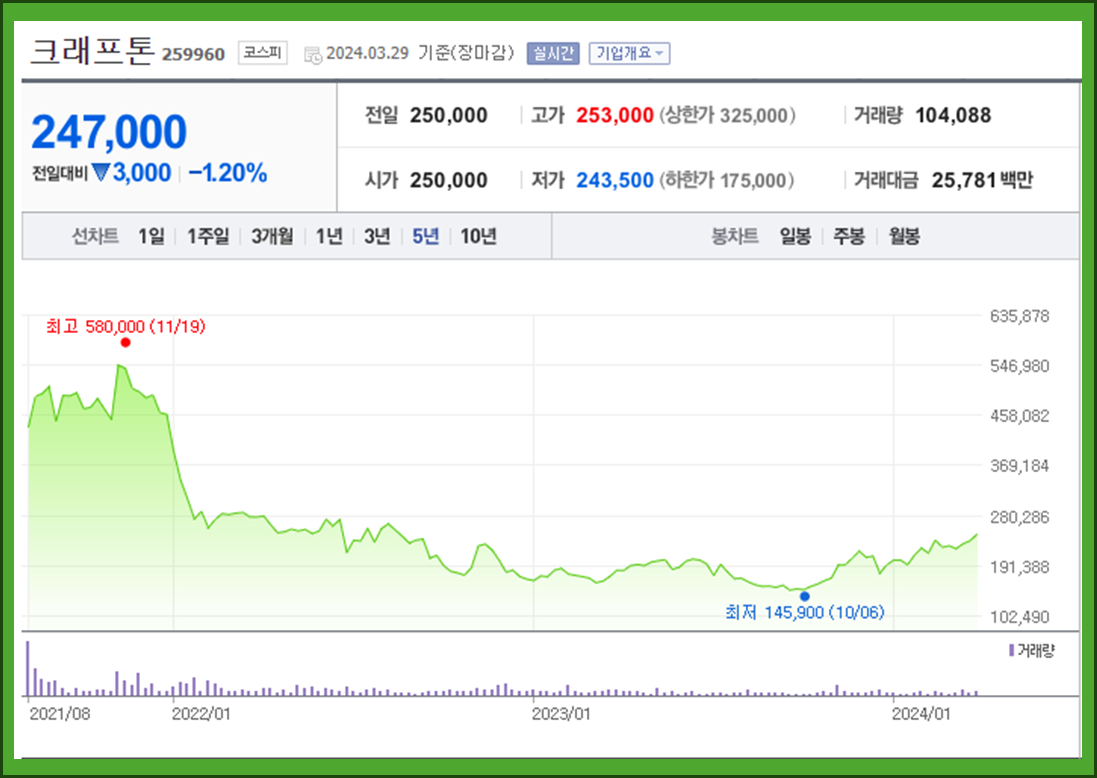Screen dimensions: 1097x778
Task: Click the 봉차트 label
Action: point(735,236)
